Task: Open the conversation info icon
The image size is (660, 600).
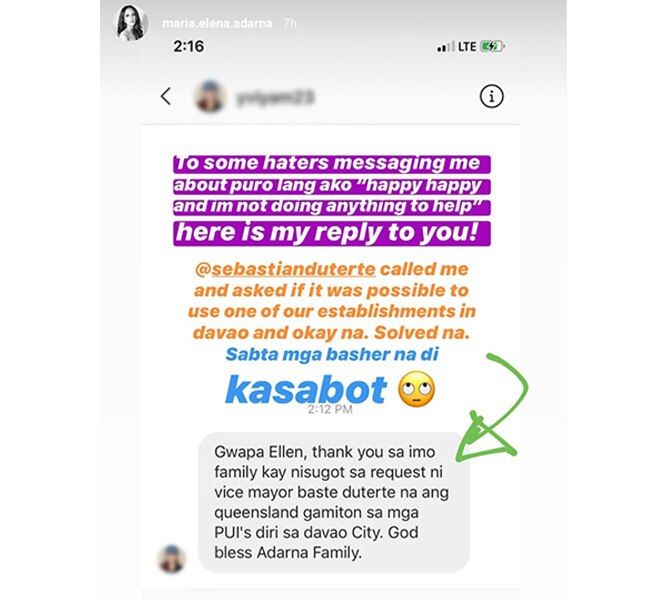Action: click(491, 96)
